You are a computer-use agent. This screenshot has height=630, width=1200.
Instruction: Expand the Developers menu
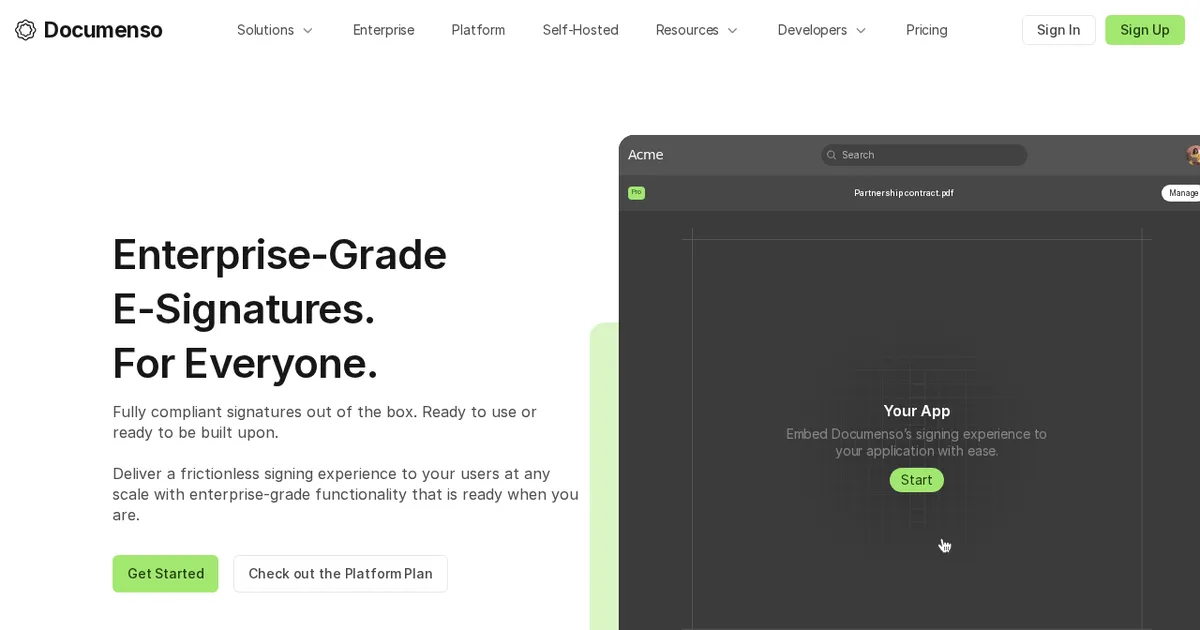[x=822, y=30]
